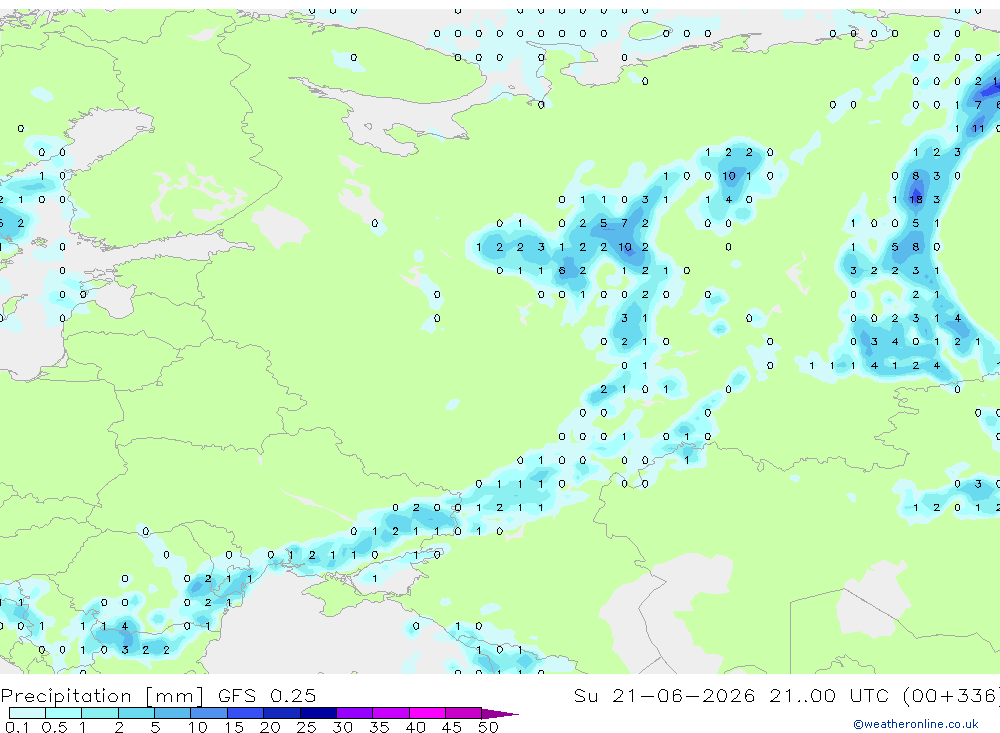Screen dimensions: 1000x733
Task: Click the date "Su 21-06-2026"
Action: pos(665,695)
